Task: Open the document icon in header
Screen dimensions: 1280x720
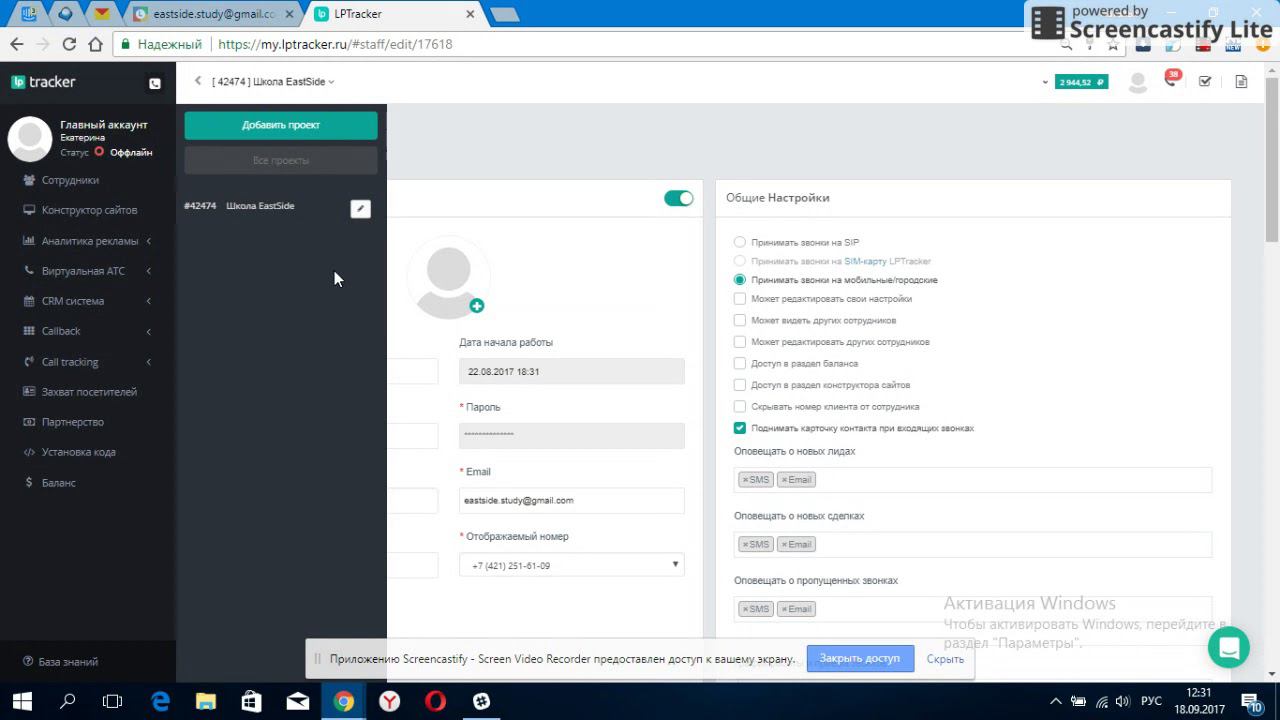Action: tap(1241, 82)
